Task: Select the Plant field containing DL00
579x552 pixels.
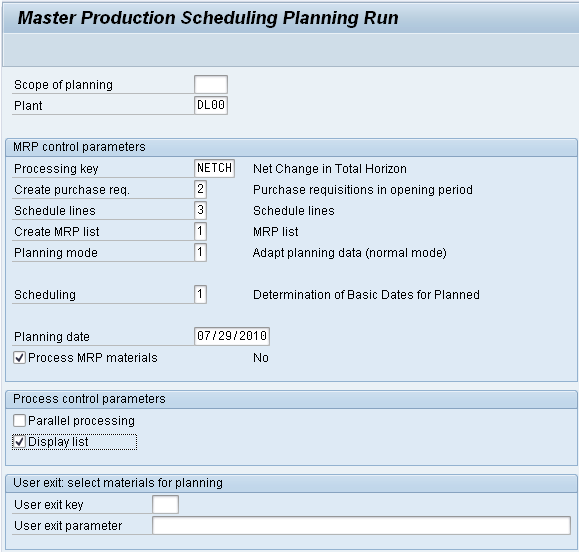Action: (211, 105)
